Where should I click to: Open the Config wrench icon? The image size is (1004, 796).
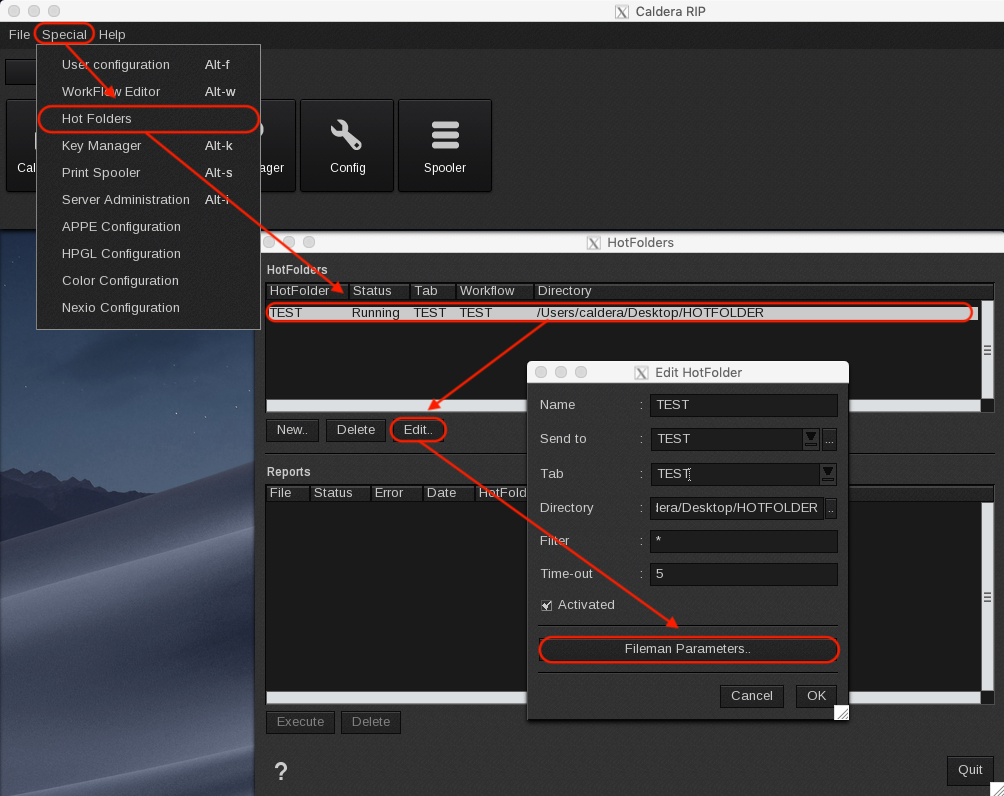coord(347,145)
